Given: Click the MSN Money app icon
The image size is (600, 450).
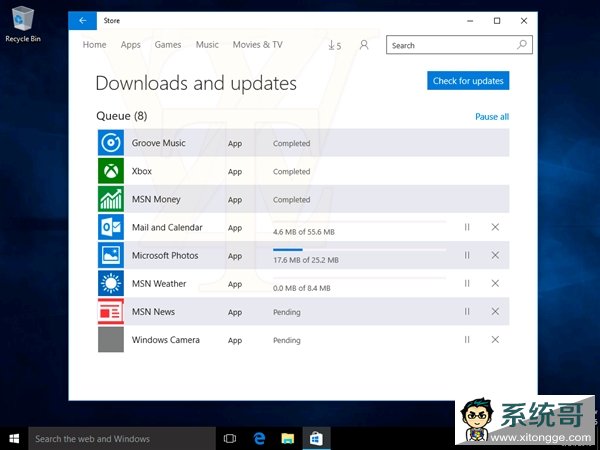Looking at the screenshot, I should click(111, 199).
